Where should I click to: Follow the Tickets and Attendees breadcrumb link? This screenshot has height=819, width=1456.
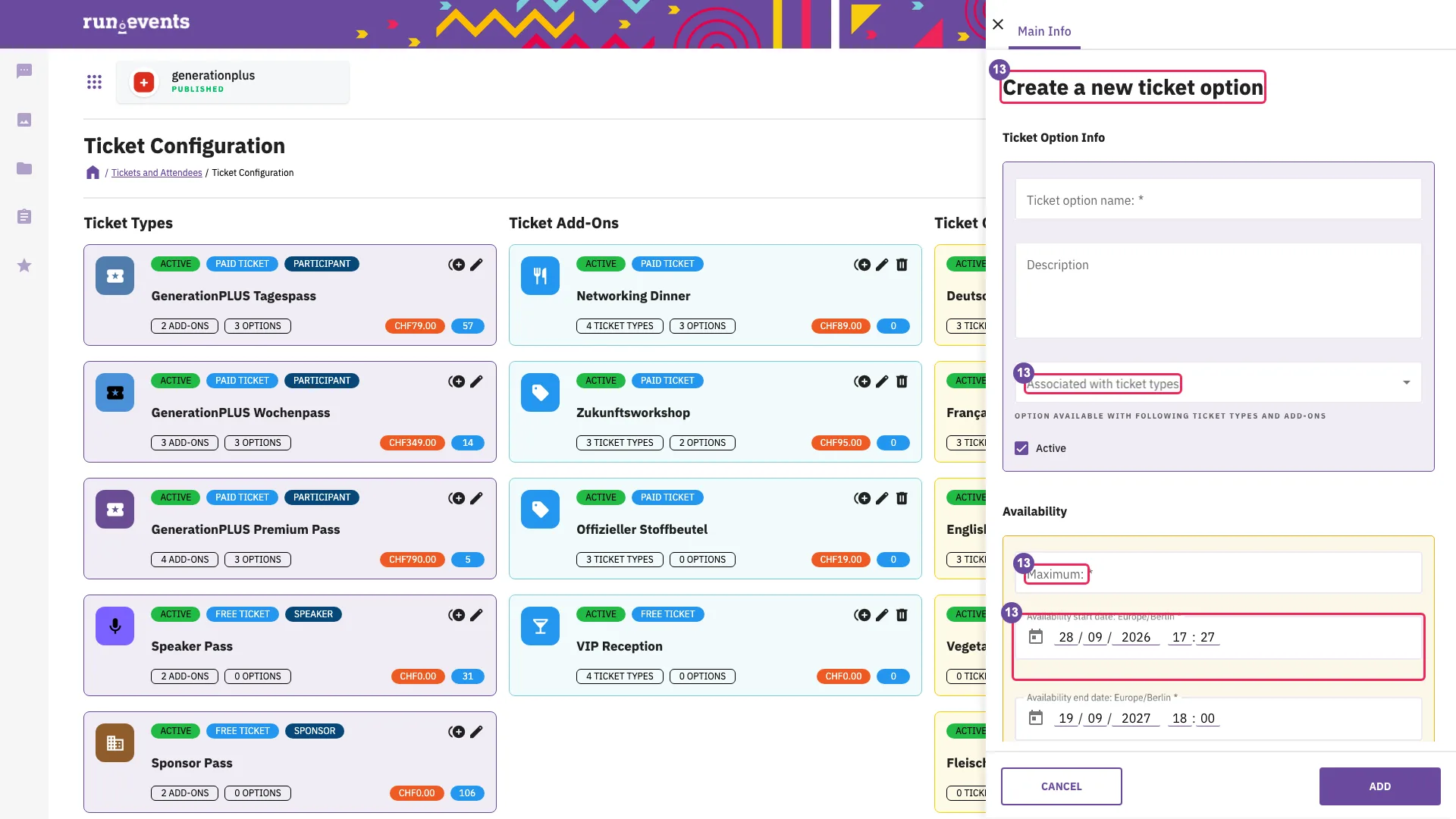click(157, 173)
